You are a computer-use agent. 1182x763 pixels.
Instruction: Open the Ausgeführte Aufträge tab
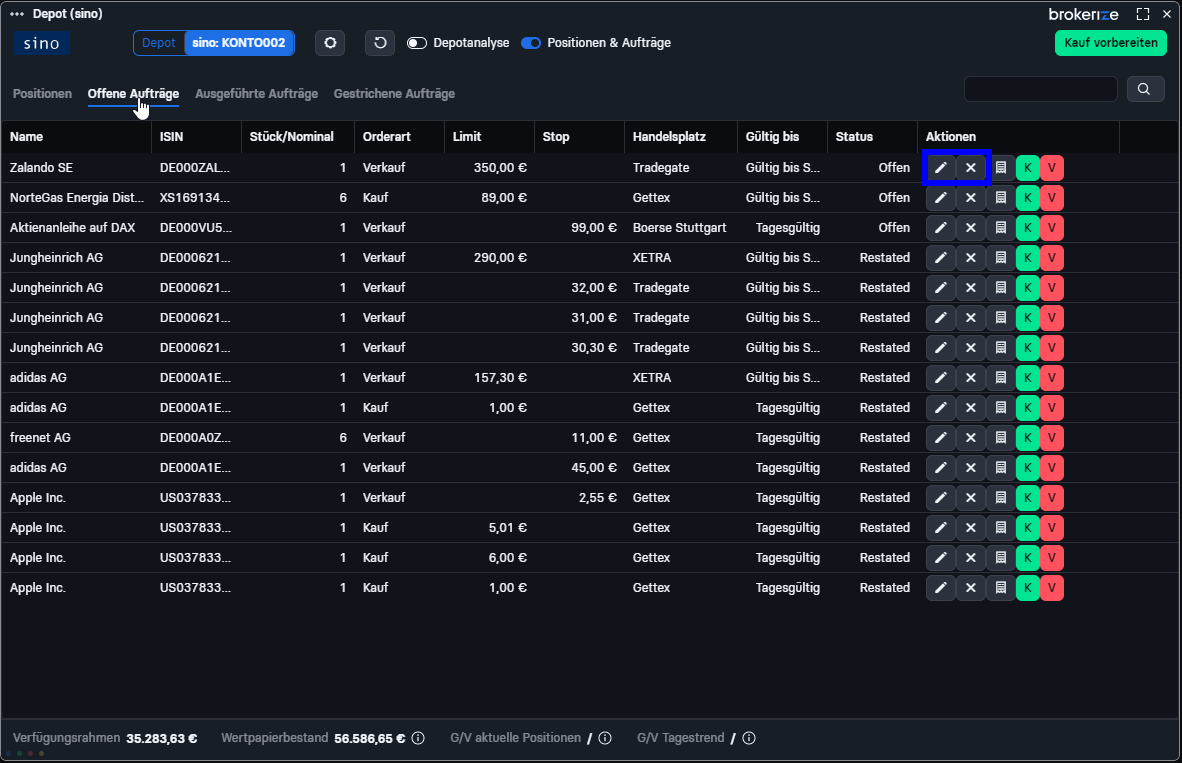[x=256, y=93]
